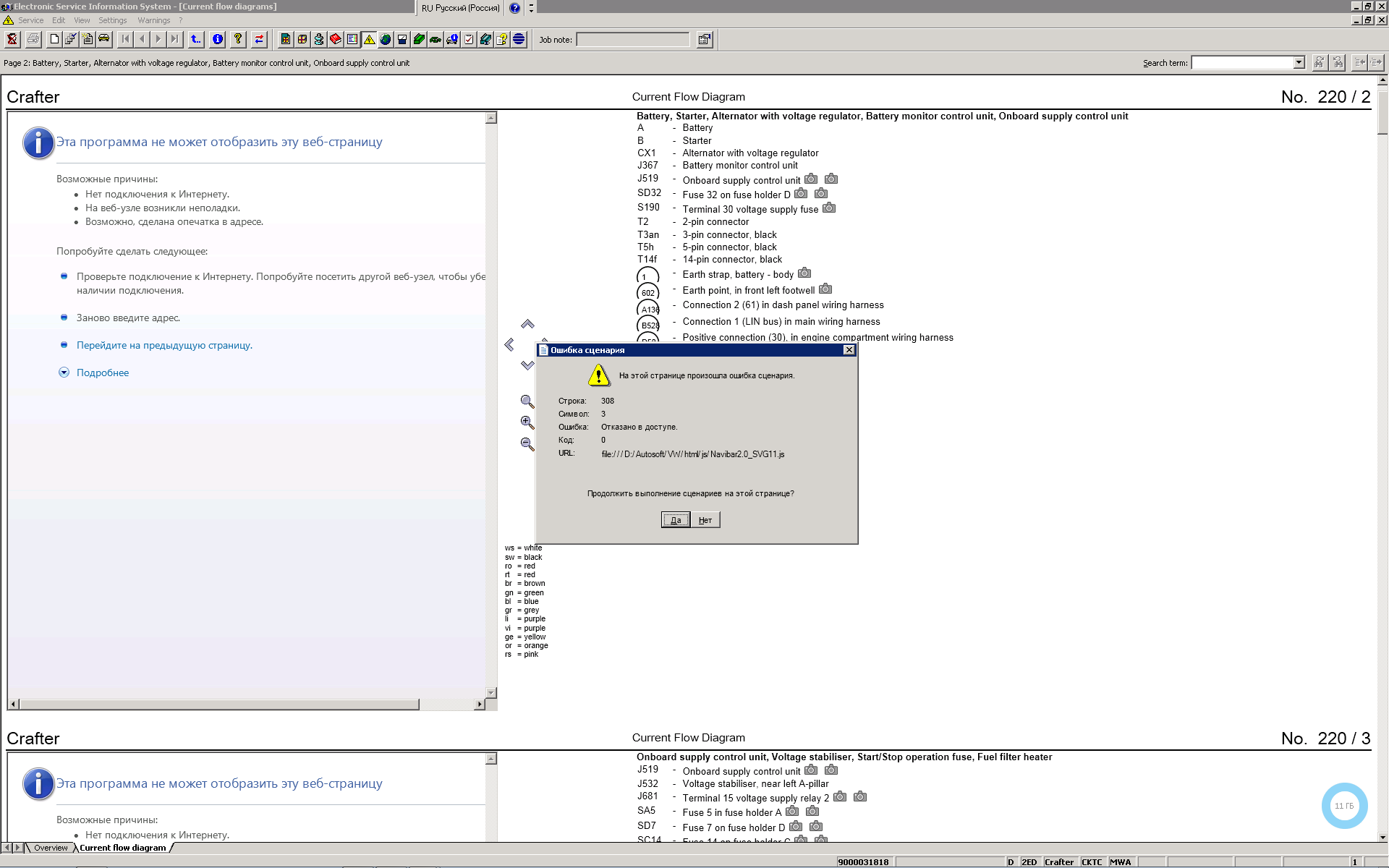Select the Current flow diagram tab
1389x868 pixels.
123,848
